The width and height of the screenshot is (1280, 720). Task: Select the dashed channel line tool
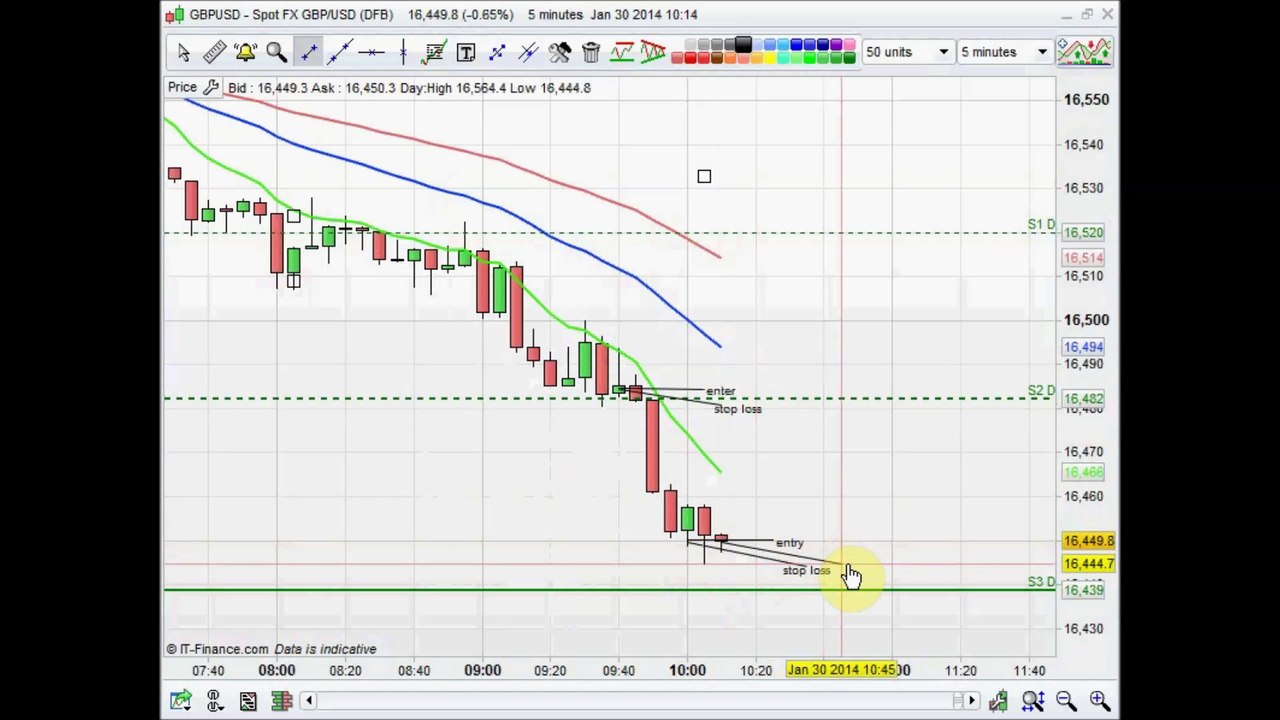497,52
